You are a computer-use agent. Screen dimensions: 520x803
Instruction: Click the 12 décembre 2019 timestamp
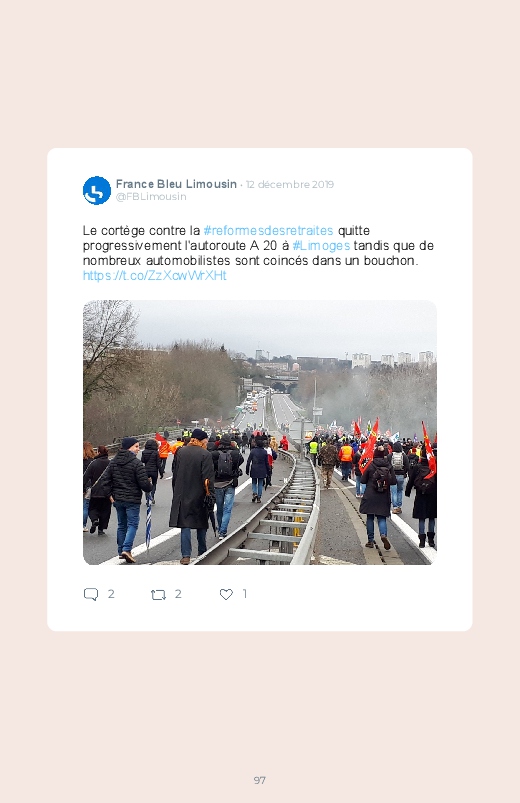click(x=290, y=184)
